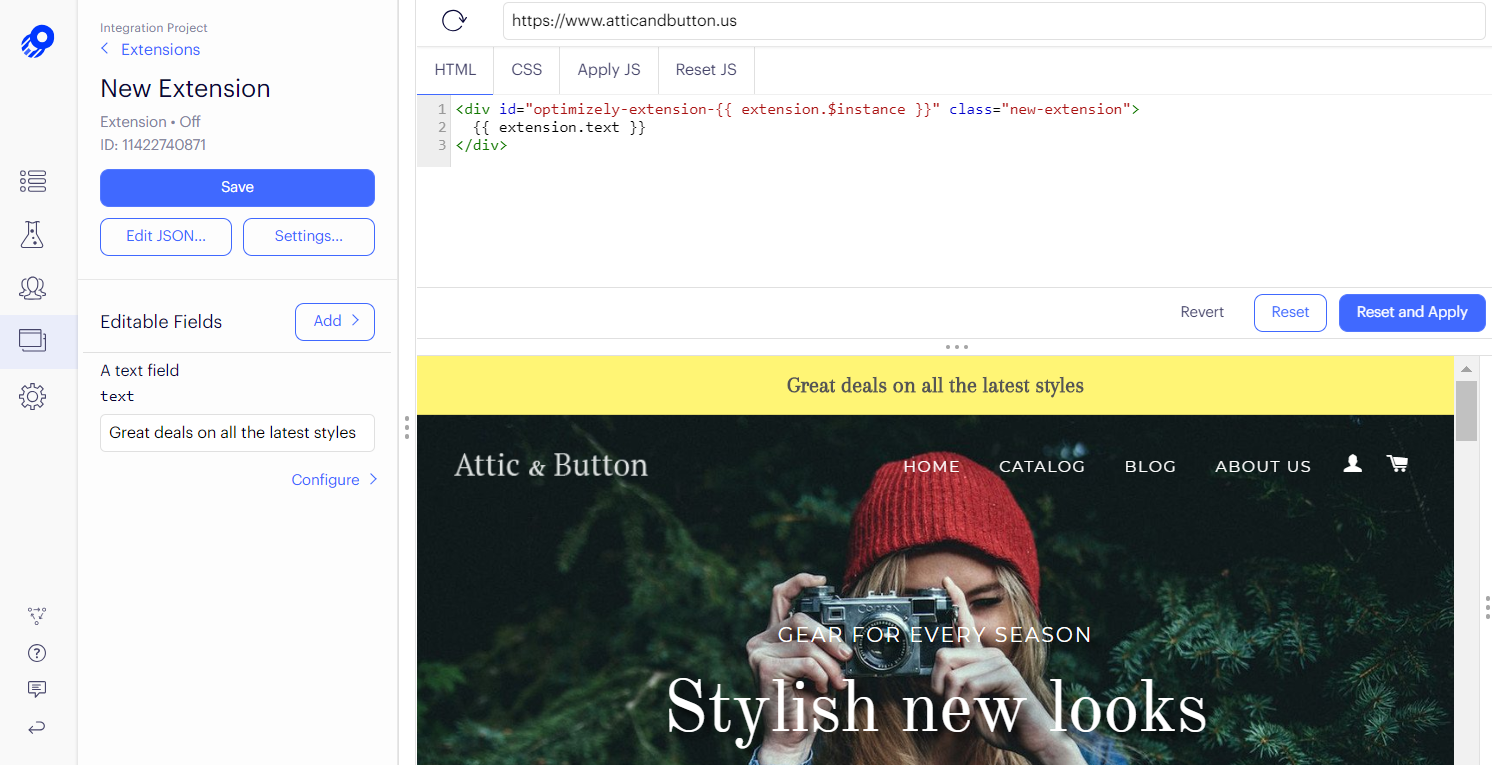Switch to the HTML tab

455,70
